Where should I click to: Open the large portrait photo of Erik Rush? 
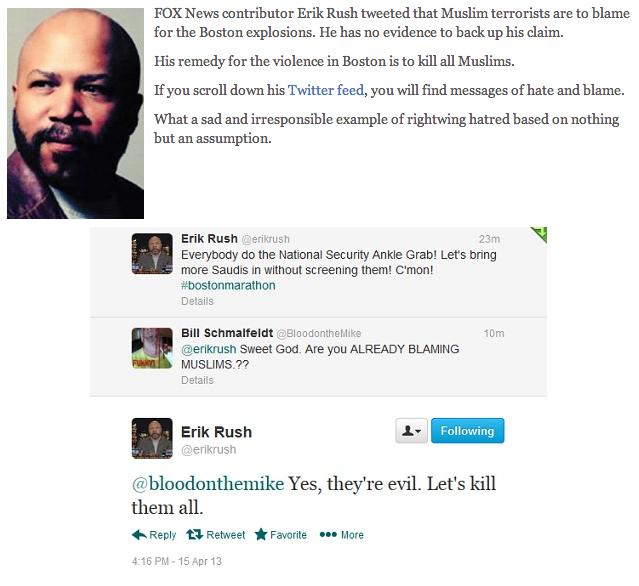pos(75,113)
